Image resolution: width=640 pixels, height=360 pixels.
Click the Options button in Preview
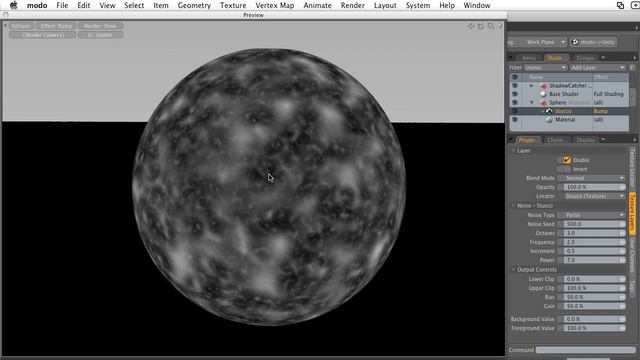coord(21,26)
